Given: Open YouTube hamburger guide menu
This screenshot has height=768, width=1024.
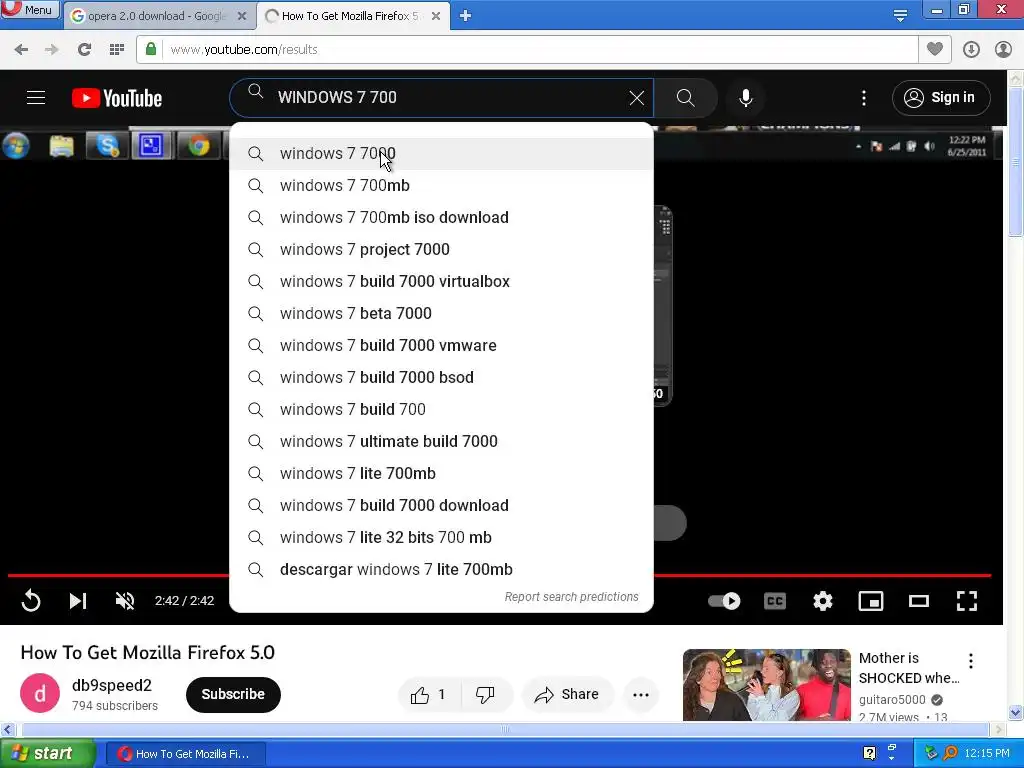Looking at the screenshot, I should point(36,98).
